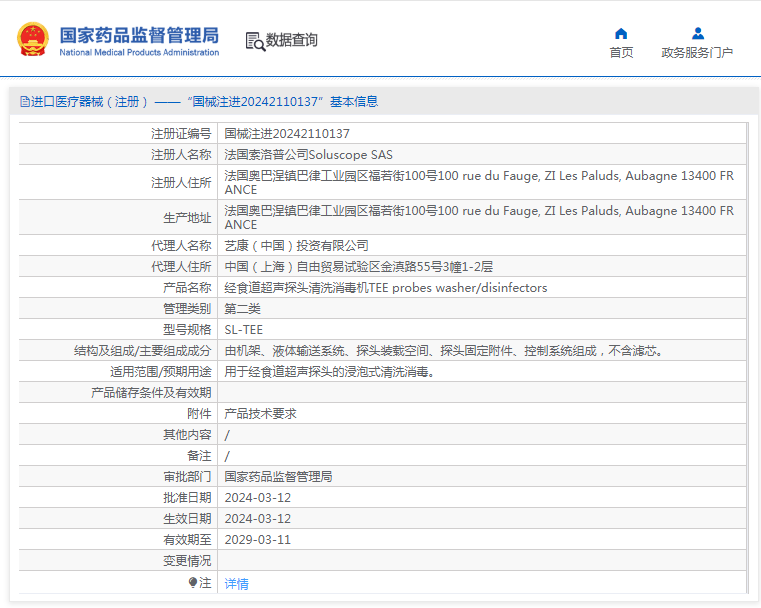Screen dimensions: 761x608
Task: Select 艺康（中国）投资有限公司 agent name
Action: 296,246
